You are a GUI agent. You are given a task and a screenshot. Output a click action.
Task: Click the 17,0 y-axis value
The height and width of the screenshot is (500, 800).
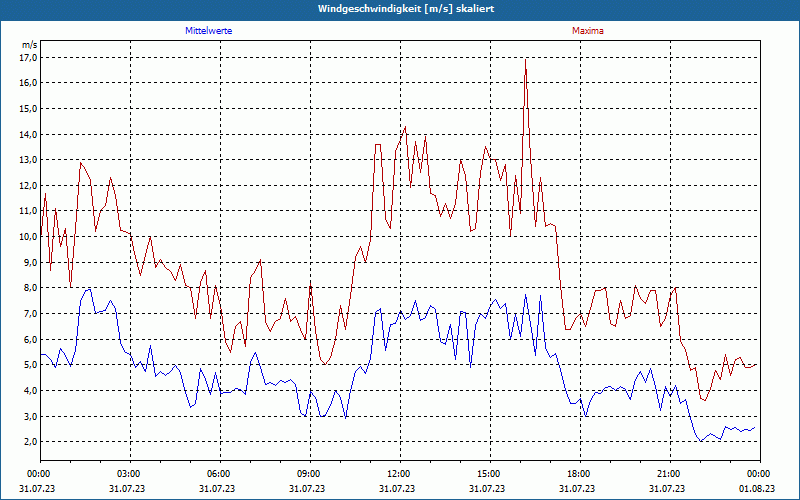click(29, 57)
